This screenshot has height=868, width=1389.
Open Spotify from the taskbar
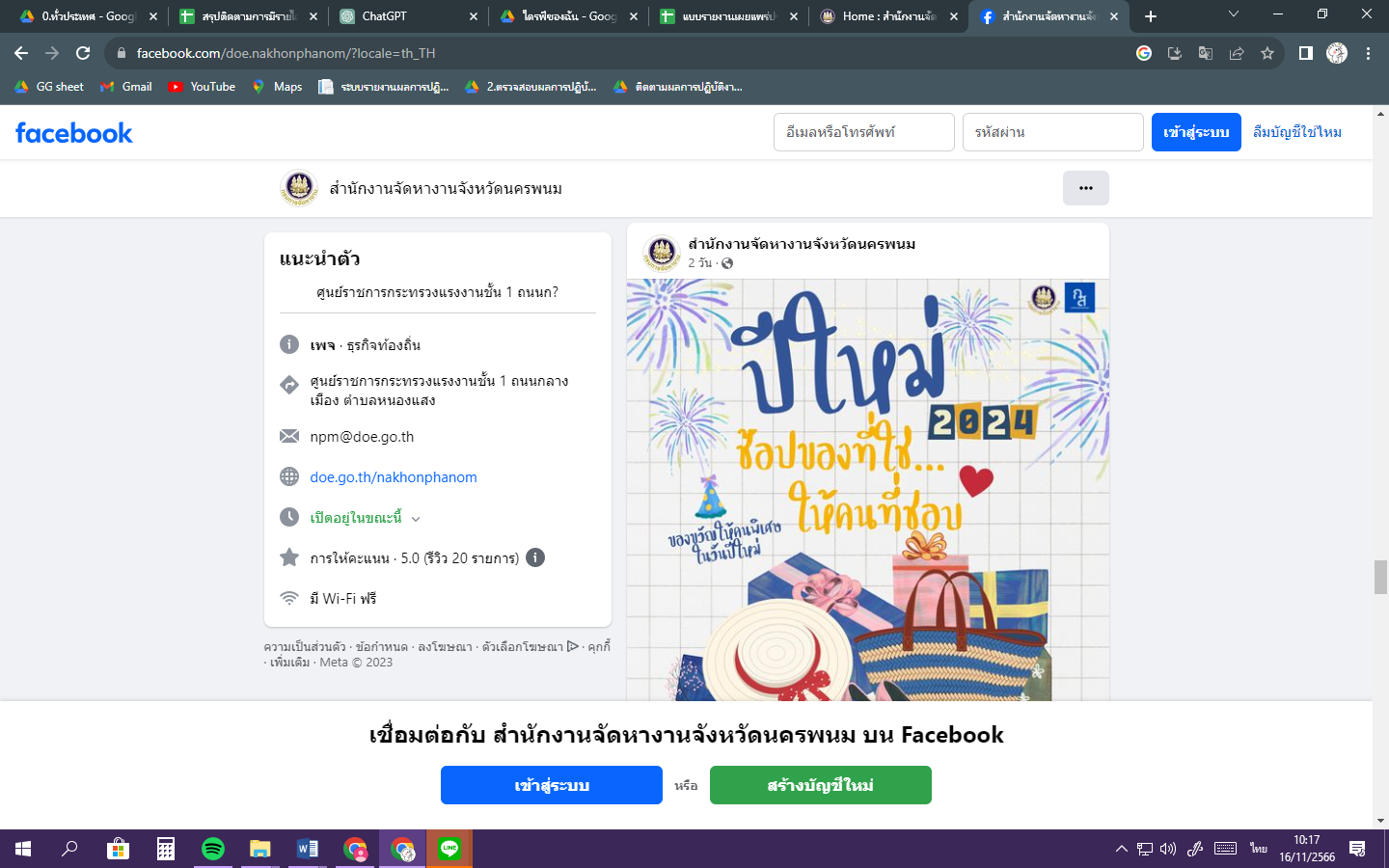212,849
